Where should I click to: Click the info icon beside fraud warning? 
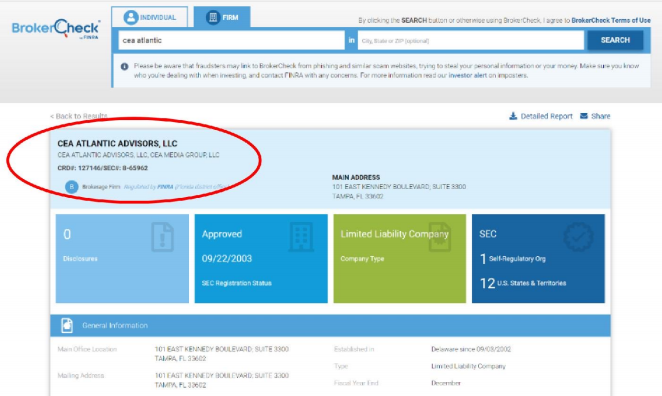(124, 66)
